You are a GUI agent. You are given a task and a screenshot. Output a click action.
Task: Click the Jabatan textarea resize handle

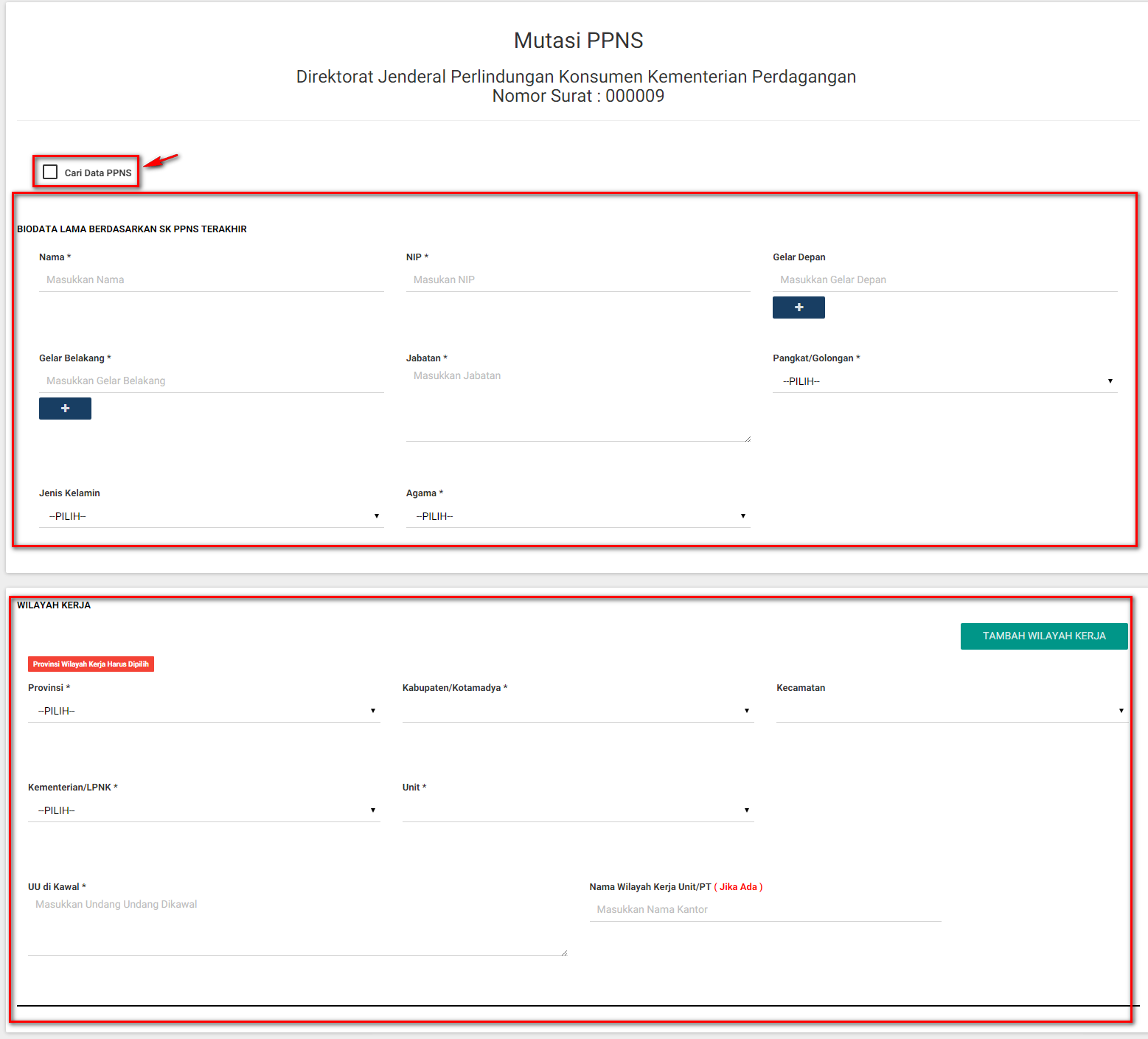click(x=748, y=439)
